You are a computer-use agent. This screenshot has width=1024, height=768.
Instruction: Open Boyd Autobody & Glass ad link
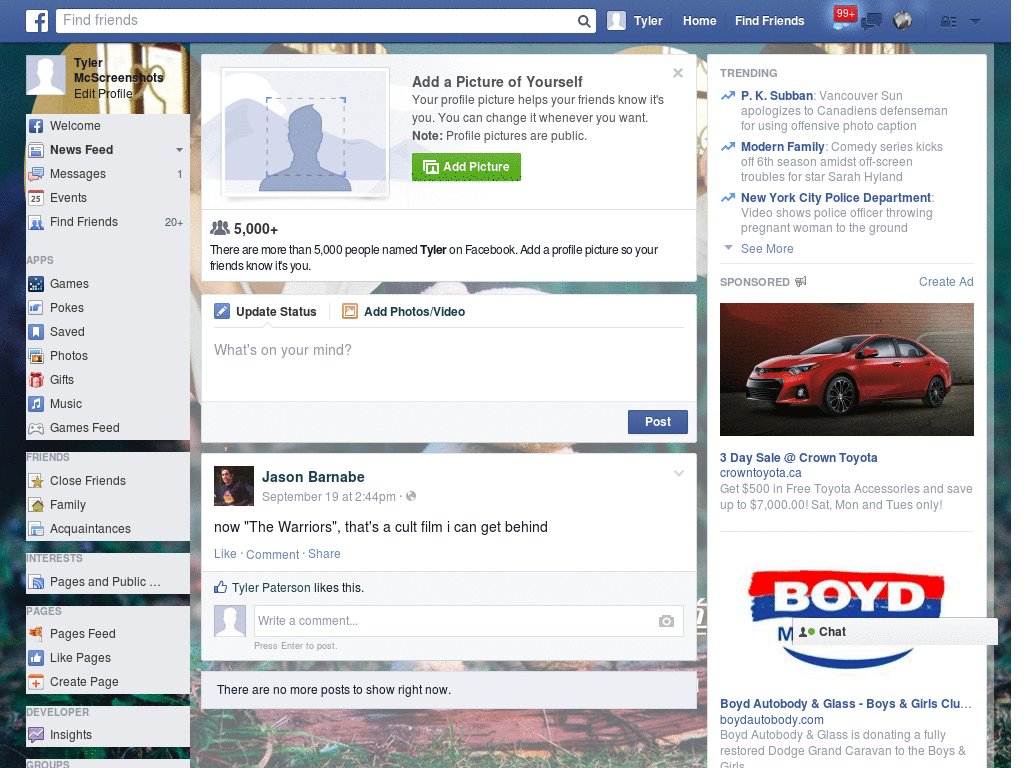point(845,704)
